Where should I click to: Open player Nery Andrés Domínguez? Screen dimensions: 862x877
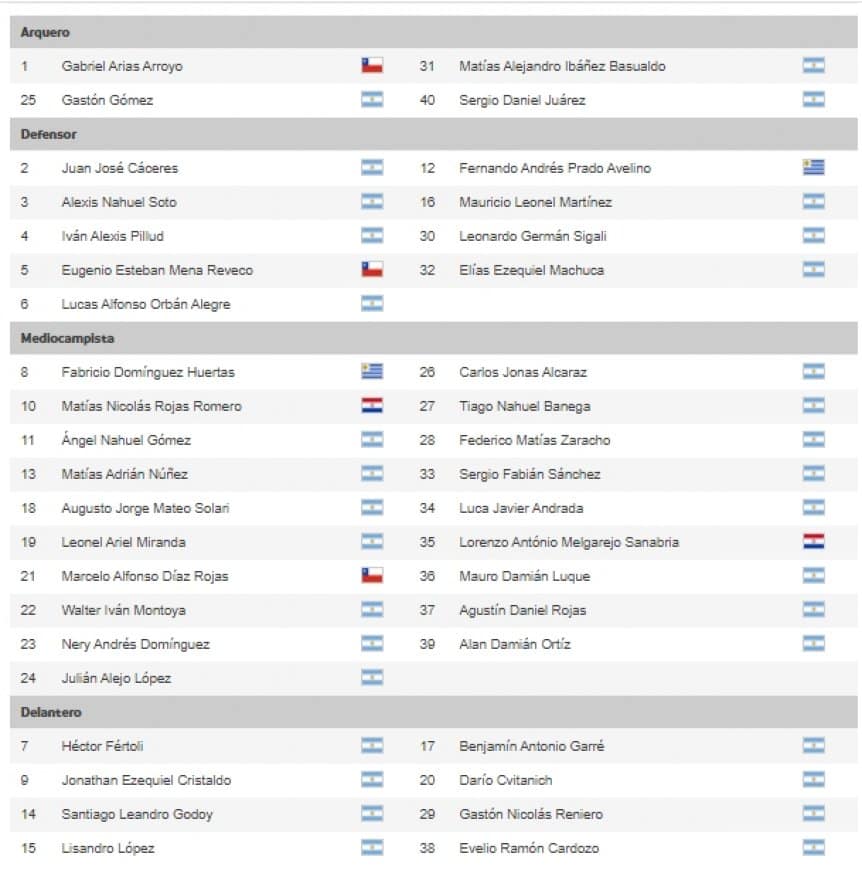point(135,644)
